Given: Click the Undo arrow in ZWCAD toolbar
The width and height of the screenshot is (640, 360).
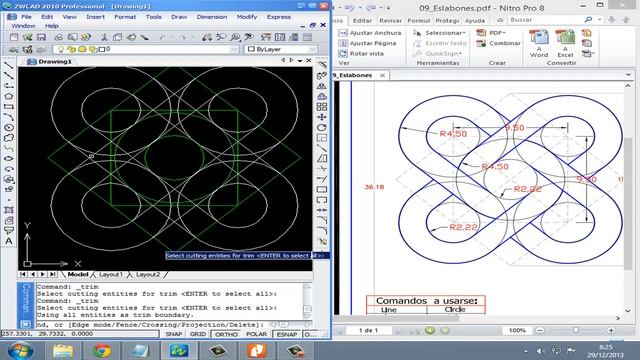Looking at the screenshot, I should coord(162,37).
